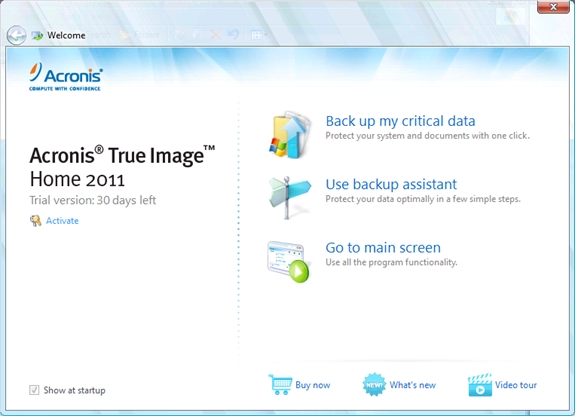Click the Activate link
The height and width of the screenshot is (417, 576).
(x=62, y=220)
